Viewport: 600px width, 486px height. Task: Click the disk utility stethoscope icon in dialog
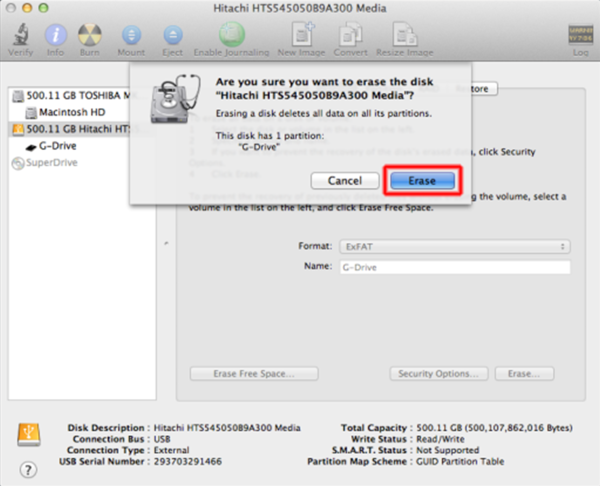(176, 99)
